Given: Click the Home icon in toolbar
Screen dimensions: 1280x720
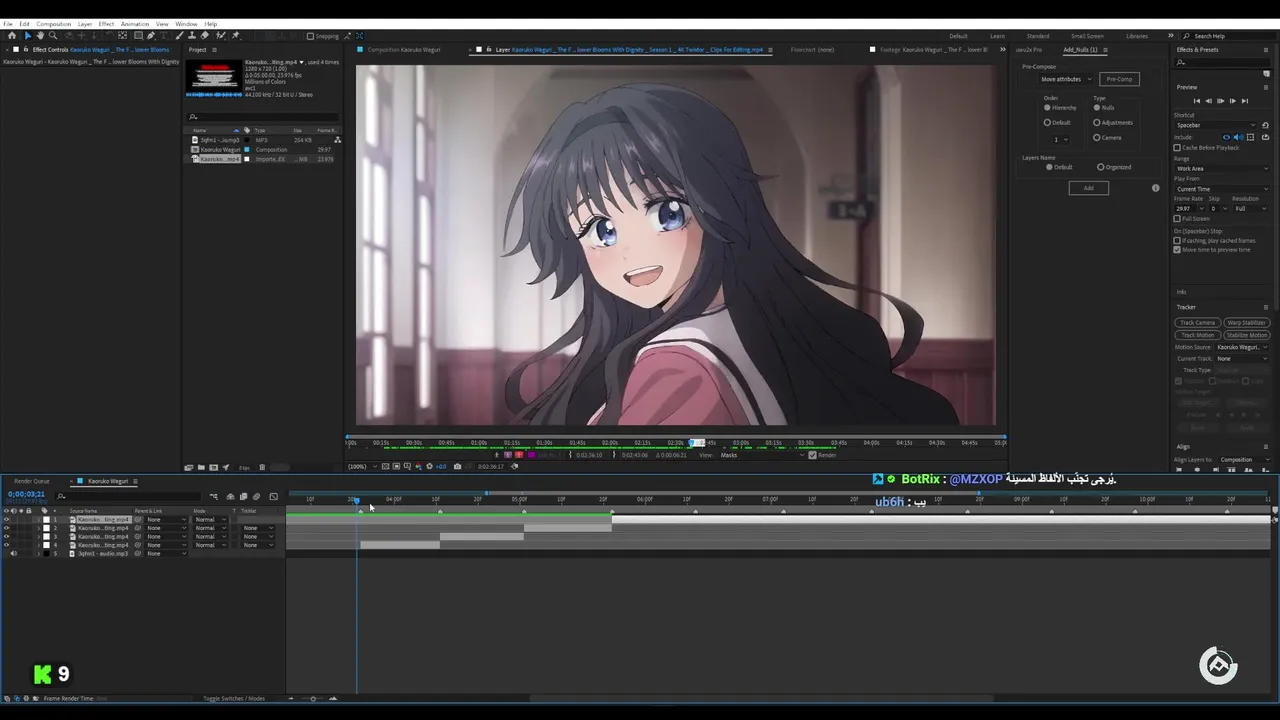Looking at the screenshot, I should point(12,36).
